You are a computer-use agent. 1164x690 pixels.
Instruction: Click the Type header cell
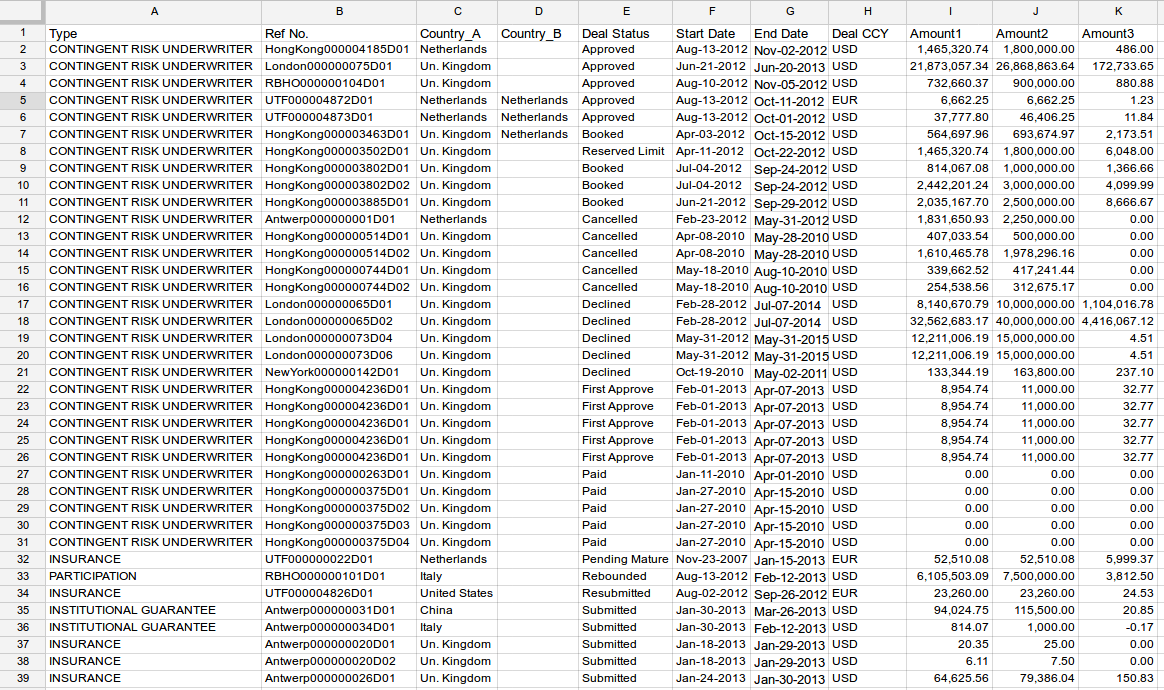(x=153, y=34)
